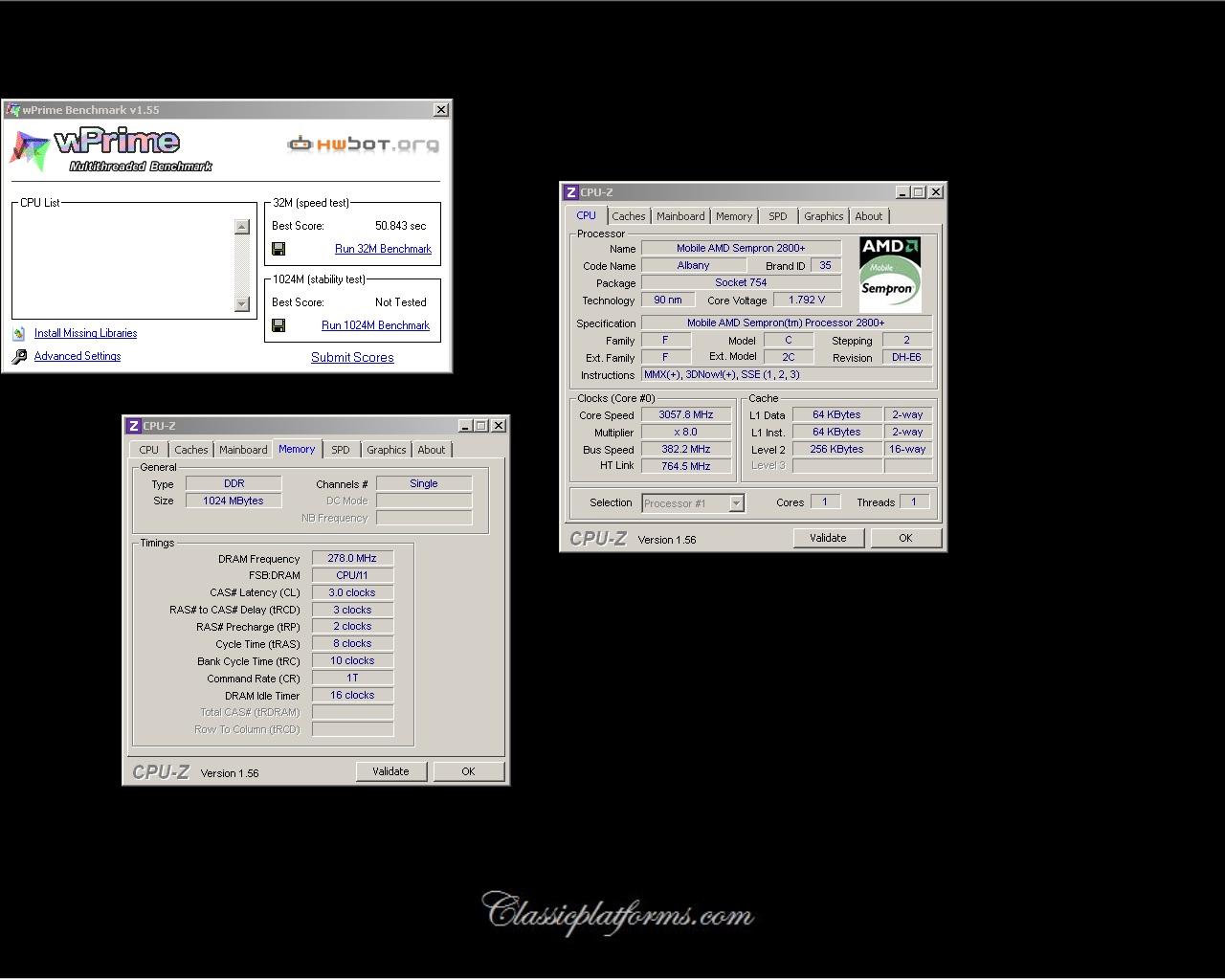Image resolution: width=1225 pixels, height=980 pixels.
Task: Click the AMD Sempron logo in CPU-Z
Action: click(x=890, y=274)
